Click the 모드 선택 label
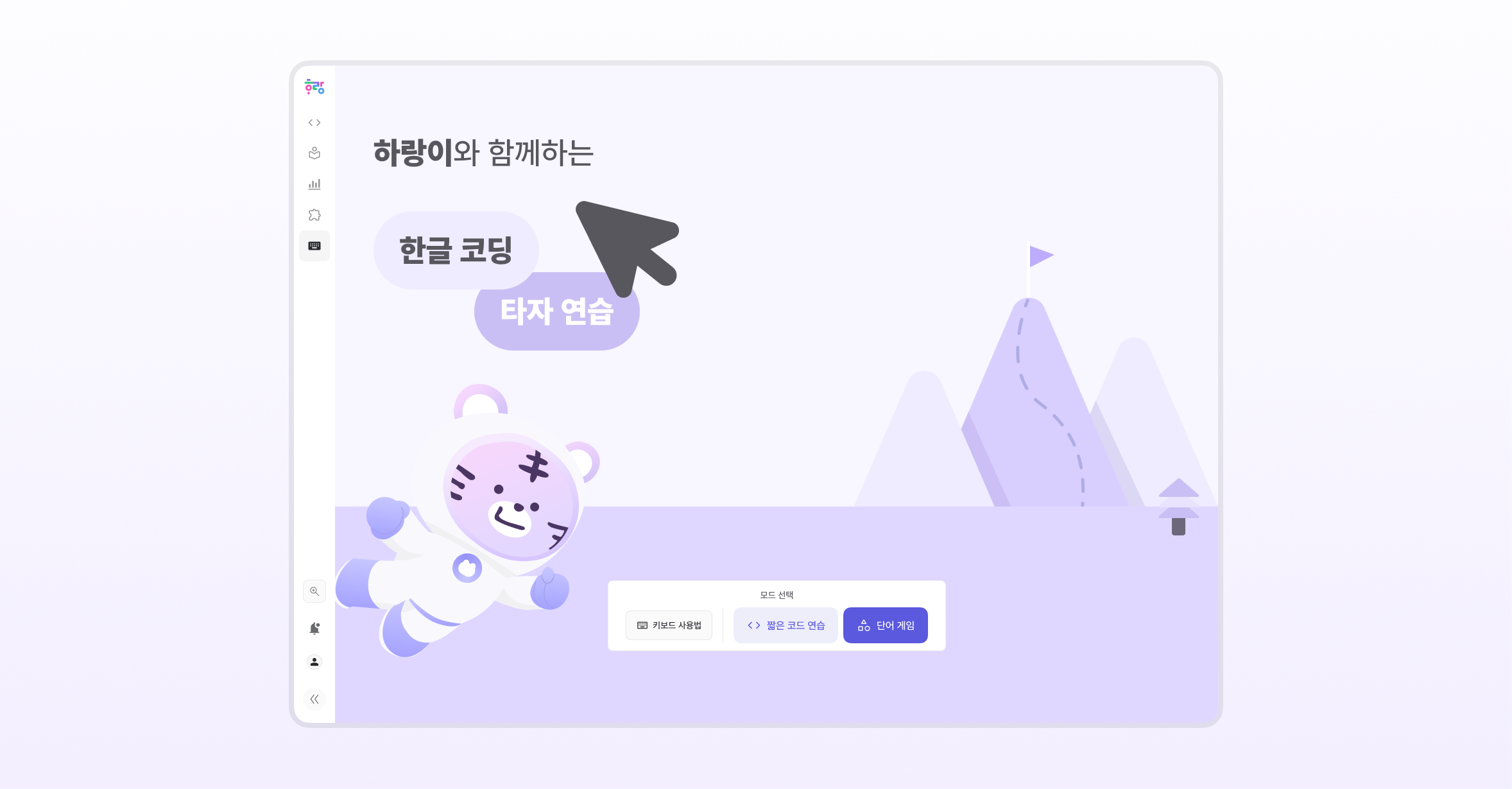The height and width of the screenshot is (789, 1512). pyautogui.click(x=777, y=595)
